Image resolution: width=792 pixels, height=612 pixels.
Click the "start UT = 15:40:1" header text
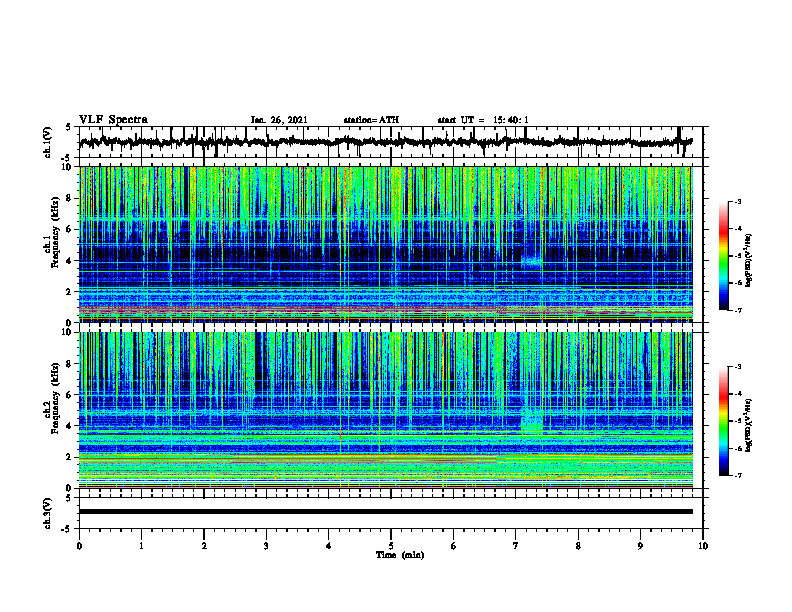pyautogui.click(x=483, y=120)
